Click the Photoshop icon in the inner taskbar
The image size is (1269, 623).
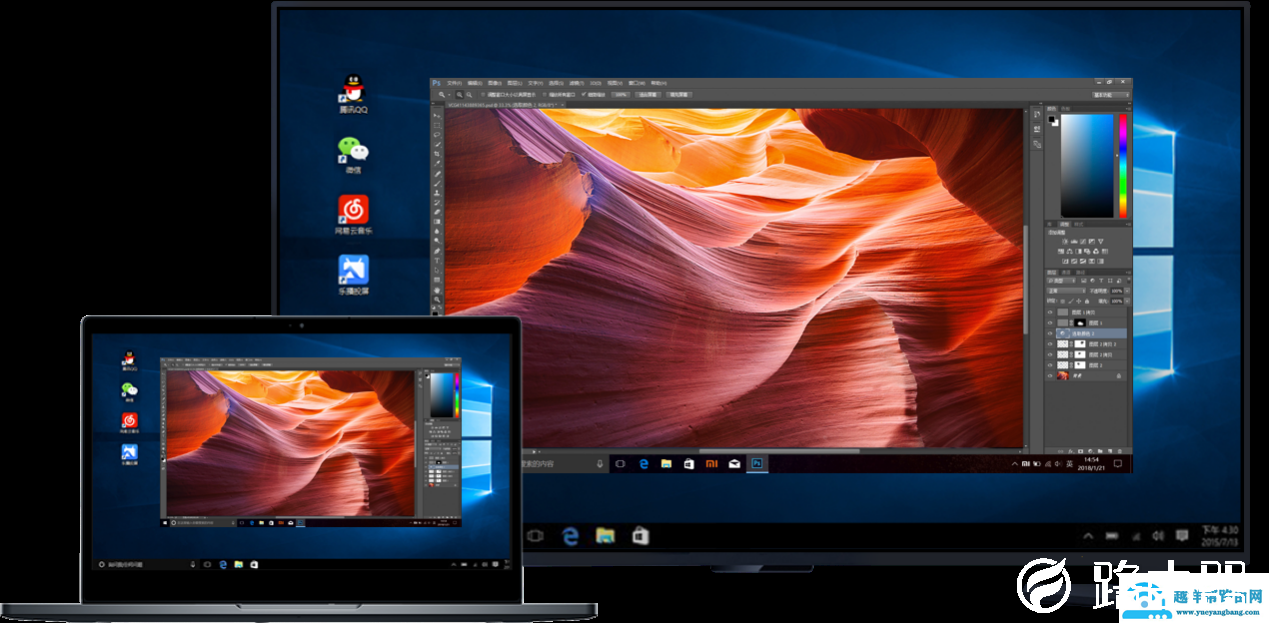[x=758, y=464]
